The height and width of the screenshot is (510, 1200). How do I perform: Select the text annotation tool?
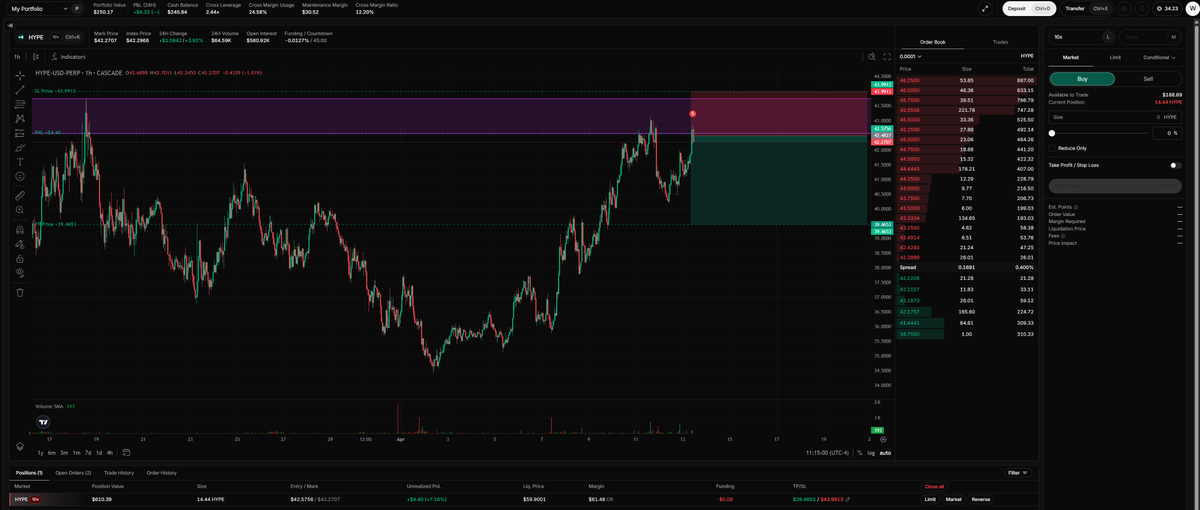pos(20,162)
